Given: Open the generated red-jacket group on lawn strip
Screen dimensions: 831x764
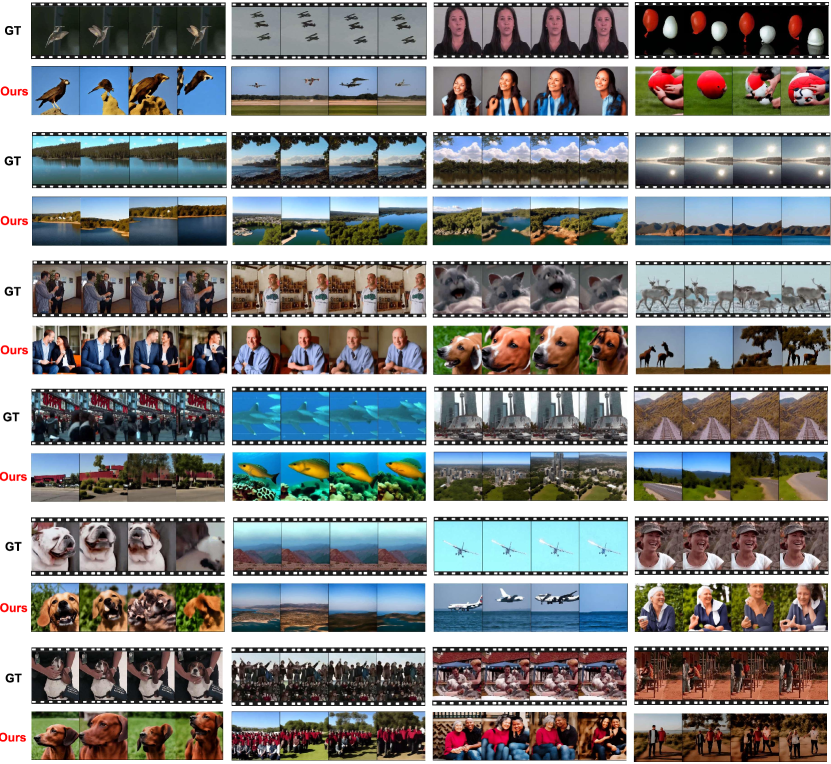Looking at the screenshot, I should 328,736.
